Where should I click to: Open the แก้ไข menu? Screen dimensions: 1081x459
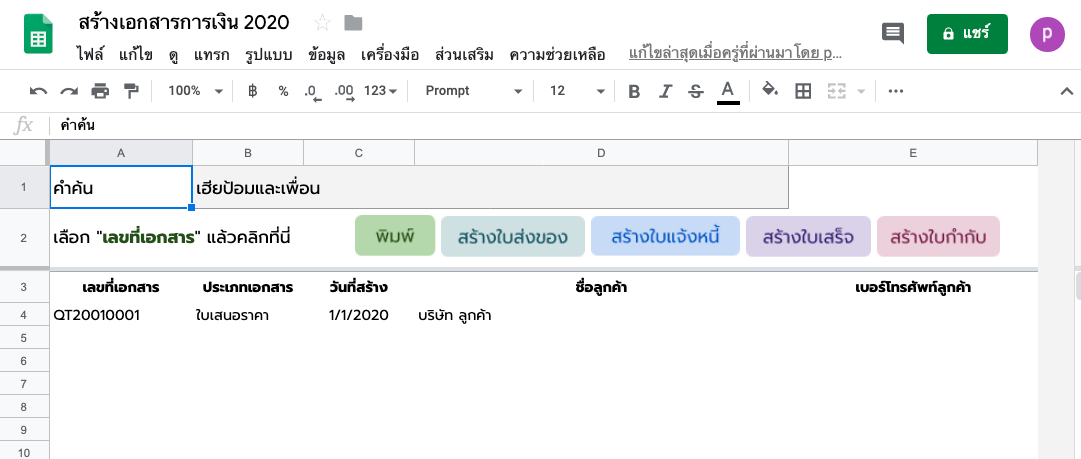135,54
